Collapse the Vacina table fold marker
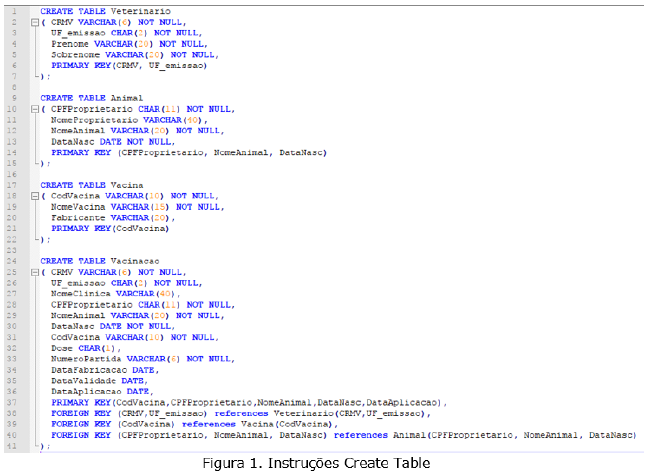The image size is (649, 472). pyautogui.click(x=34, y=196)
